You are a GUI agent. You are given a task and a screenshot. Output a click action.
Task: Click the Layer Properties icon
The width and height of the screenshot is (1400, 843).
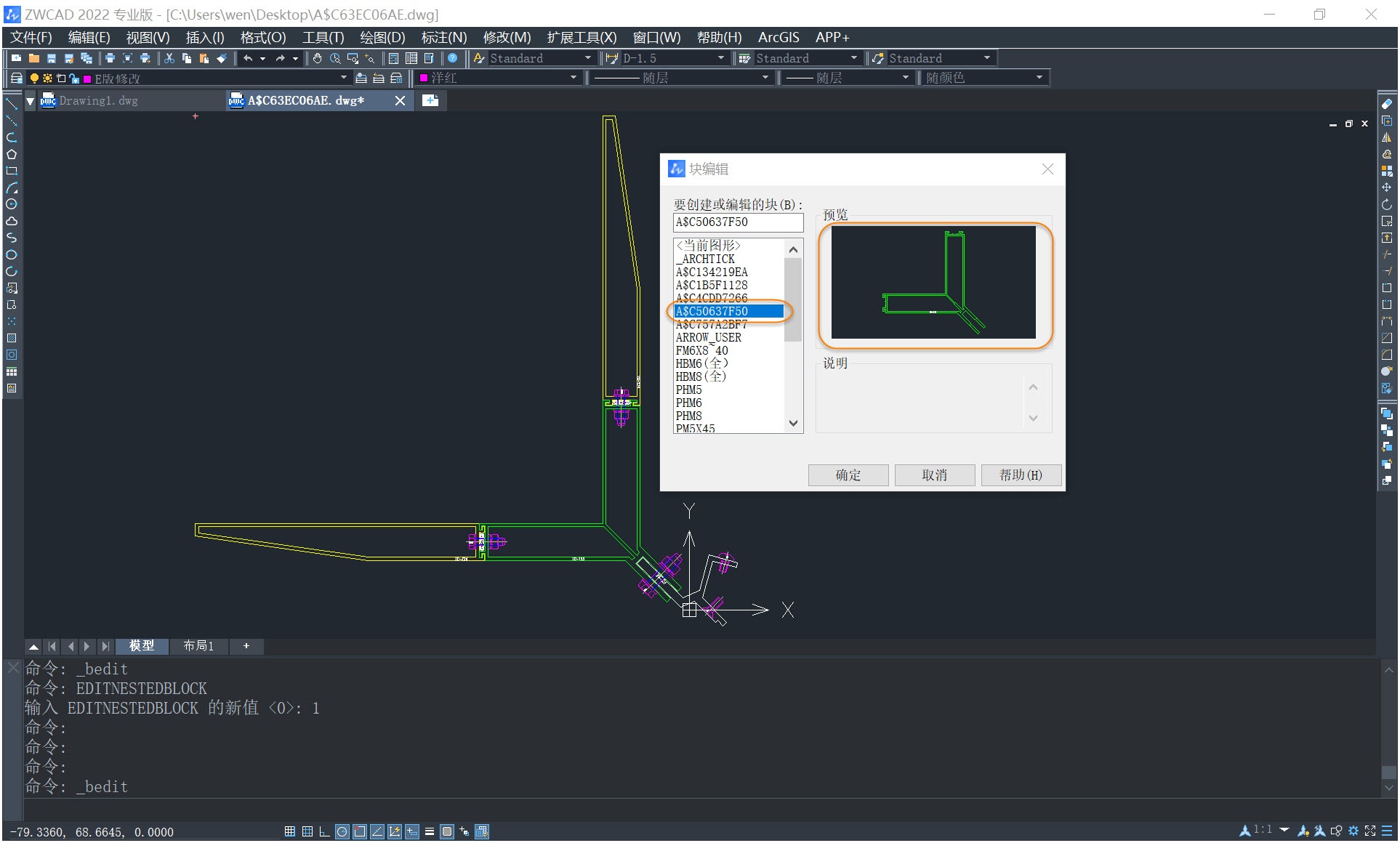[x=17, y=79]
